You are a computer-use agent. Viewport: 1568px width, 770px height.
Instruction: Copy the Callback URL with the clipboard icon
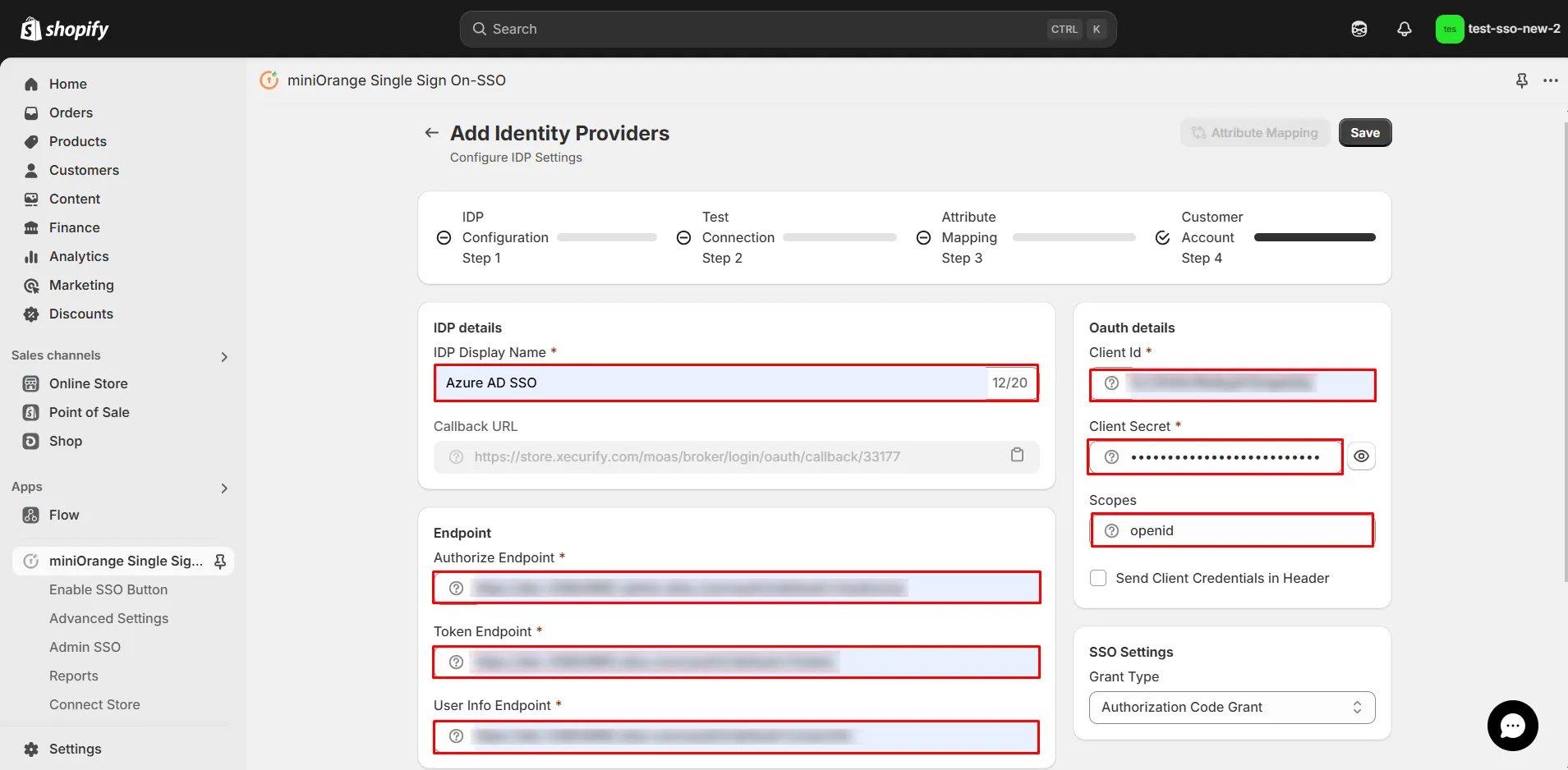pyautogui.click(x=1017, y=455)
